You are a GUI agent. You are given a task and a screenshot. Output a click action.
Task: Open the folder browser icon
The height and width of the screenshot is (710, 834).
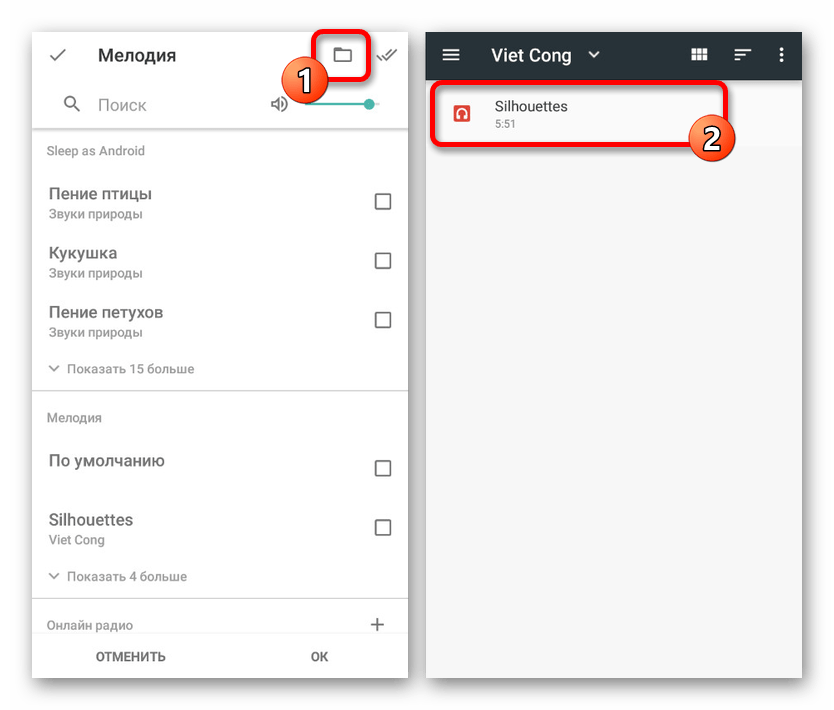pos(342,55)
